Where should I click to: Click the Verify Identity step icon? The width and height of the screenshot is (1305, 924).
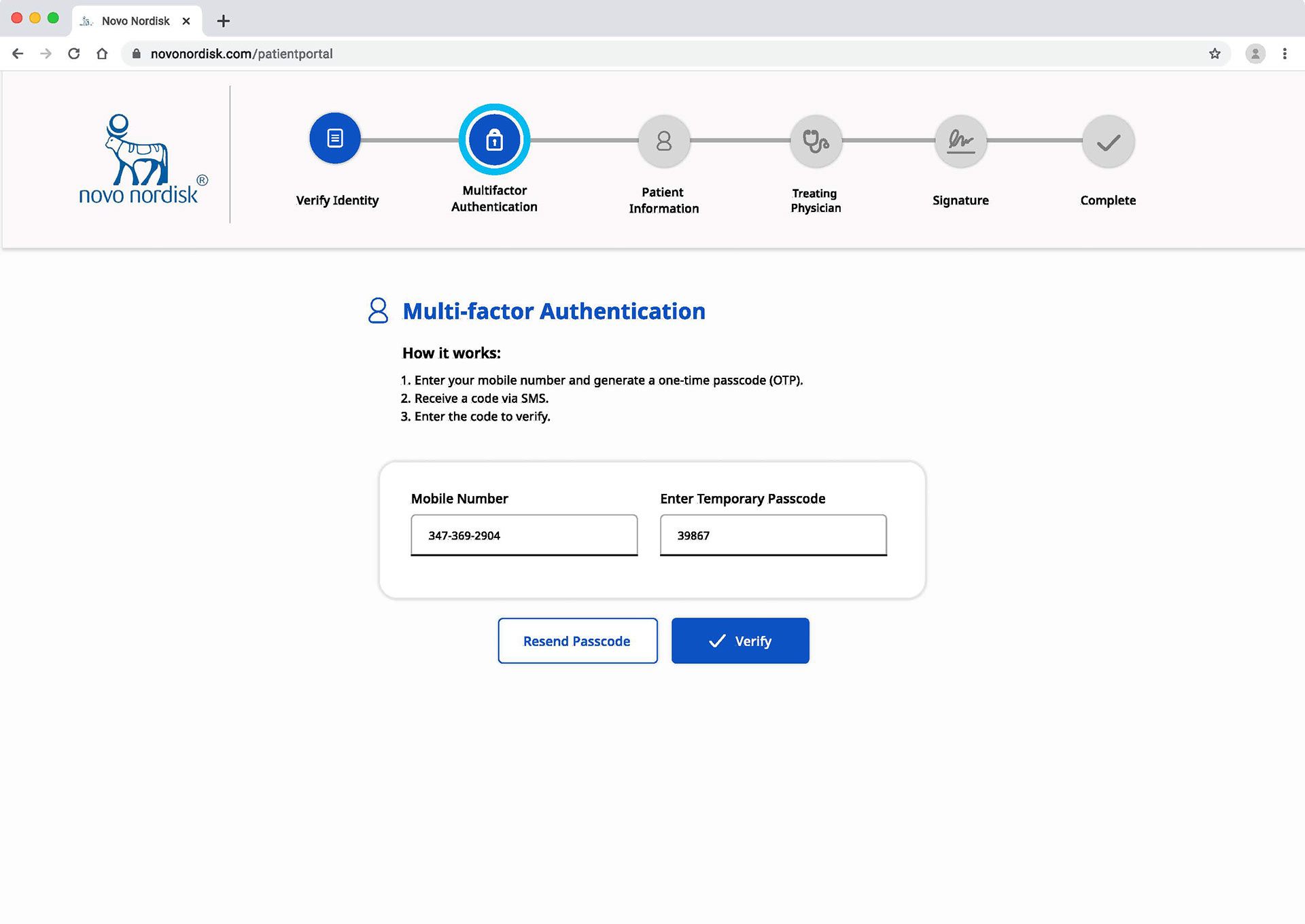[335, 139]
